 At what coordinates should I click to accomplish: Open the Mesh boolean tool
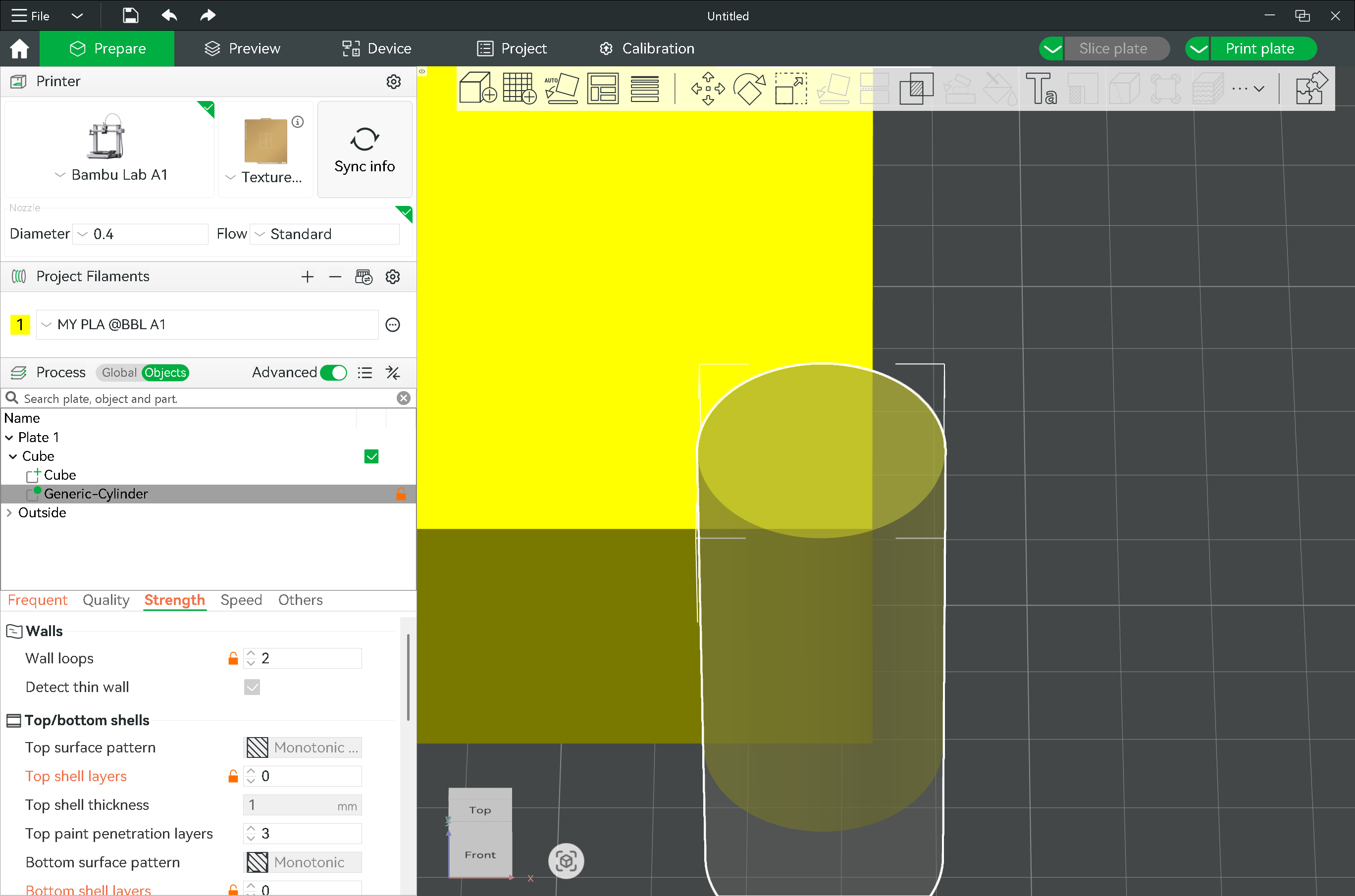pyautogui.click(x=916, y=88)
